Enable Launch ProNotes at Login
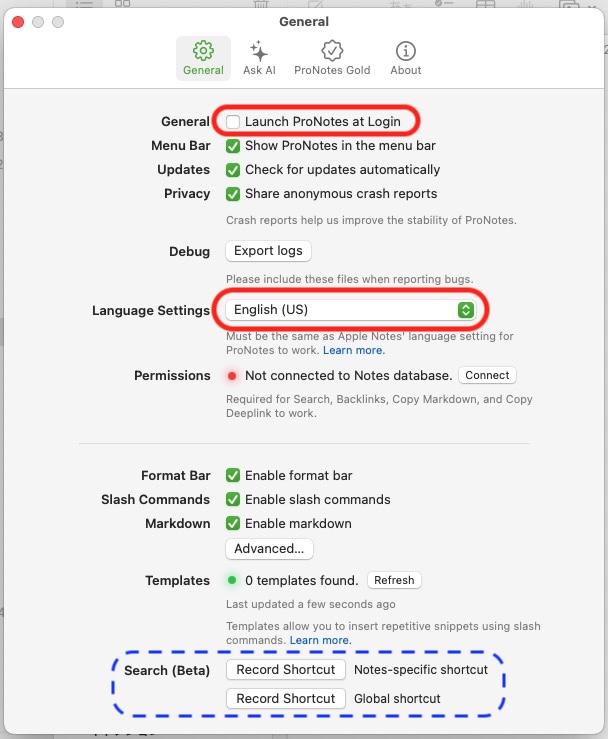The image size is (608, 739). (x=233, y=122)
